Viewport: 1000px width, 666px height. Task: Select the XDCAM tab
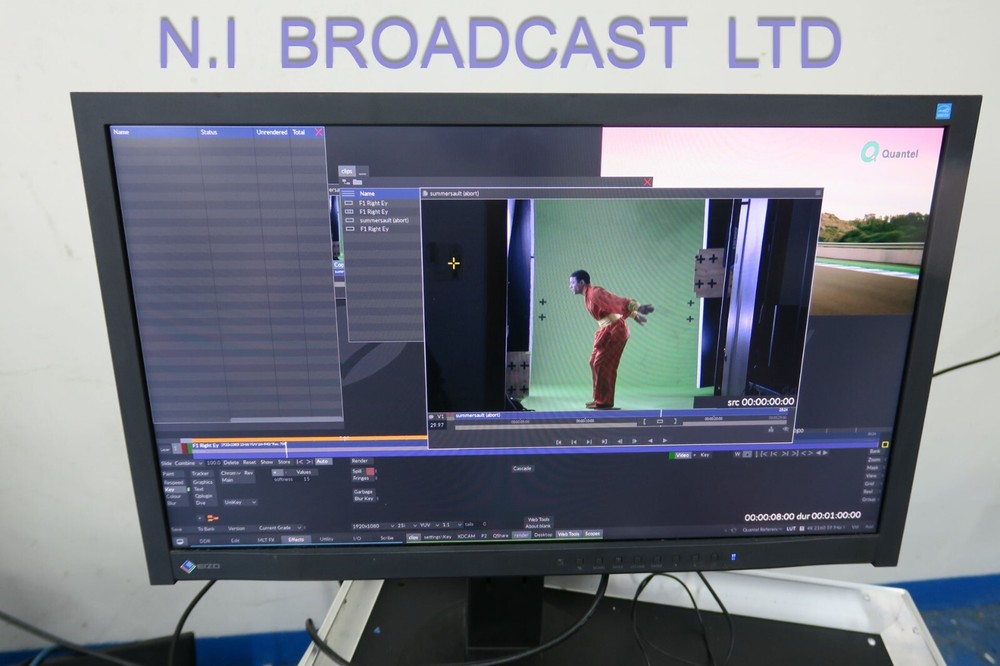(466, 536)
